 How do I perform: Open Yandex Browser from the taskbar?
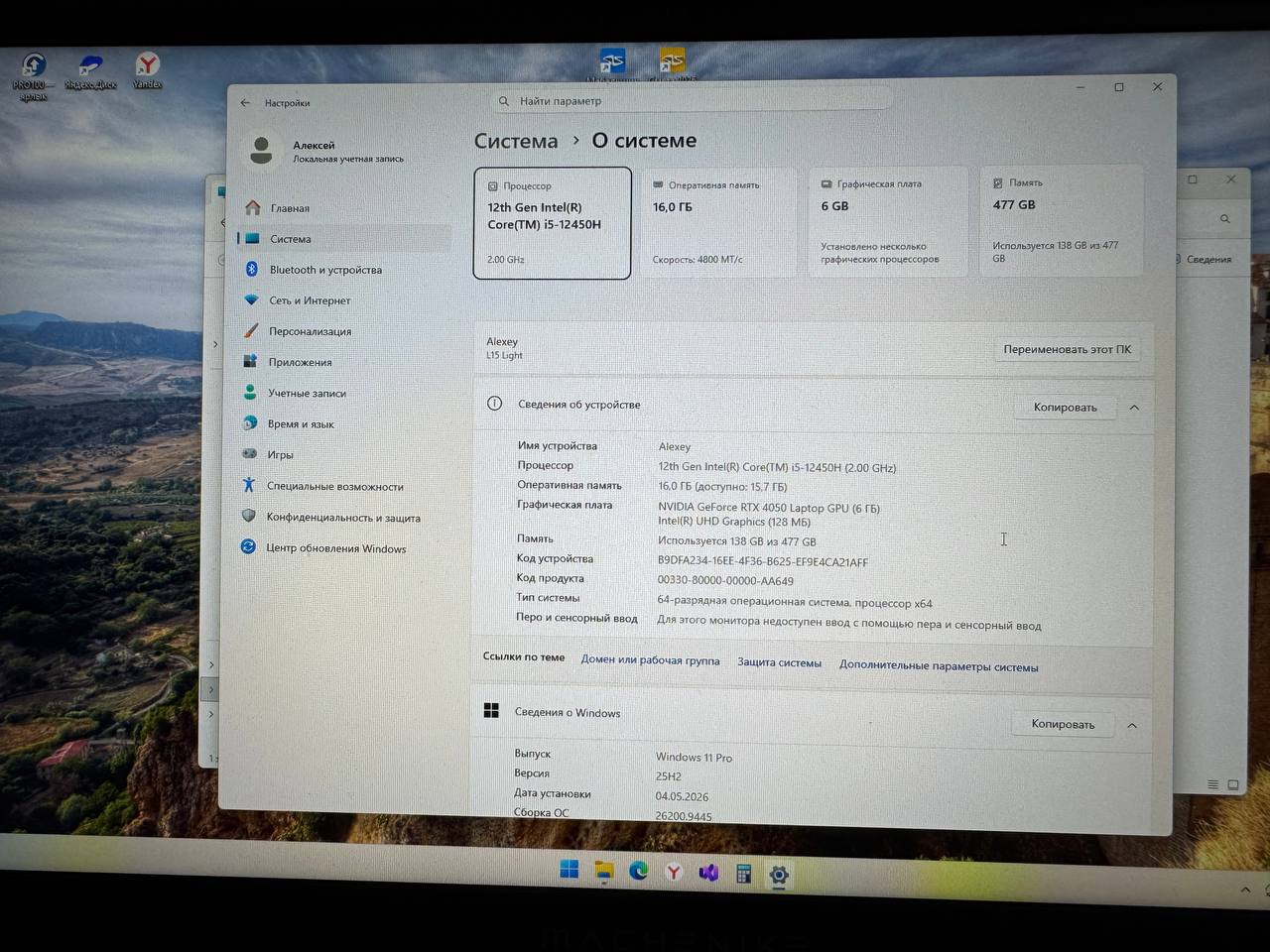pyautogui.click(x=674, y=872)
